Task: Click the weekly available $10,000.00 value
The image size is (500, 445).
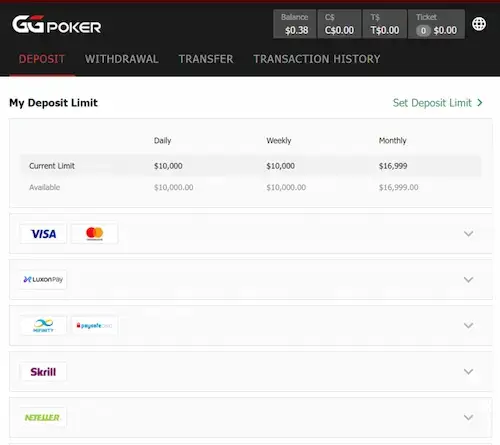Action: click(286, 187)
